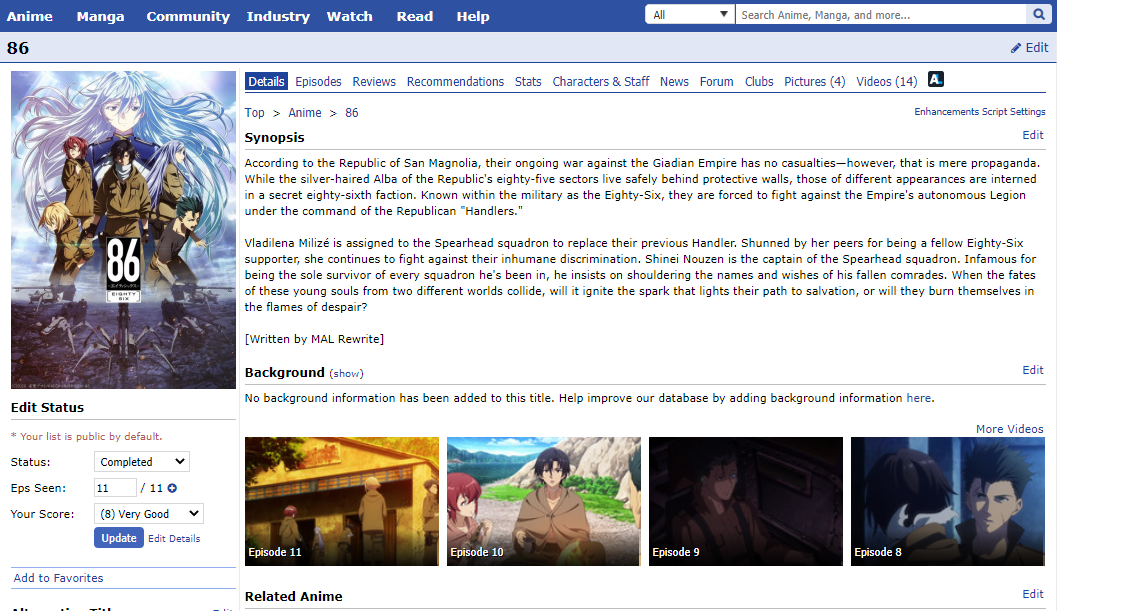The image size is (1122, 611).
Task: Open the Status dropdown showing Completed
Action: pos(142,461)
